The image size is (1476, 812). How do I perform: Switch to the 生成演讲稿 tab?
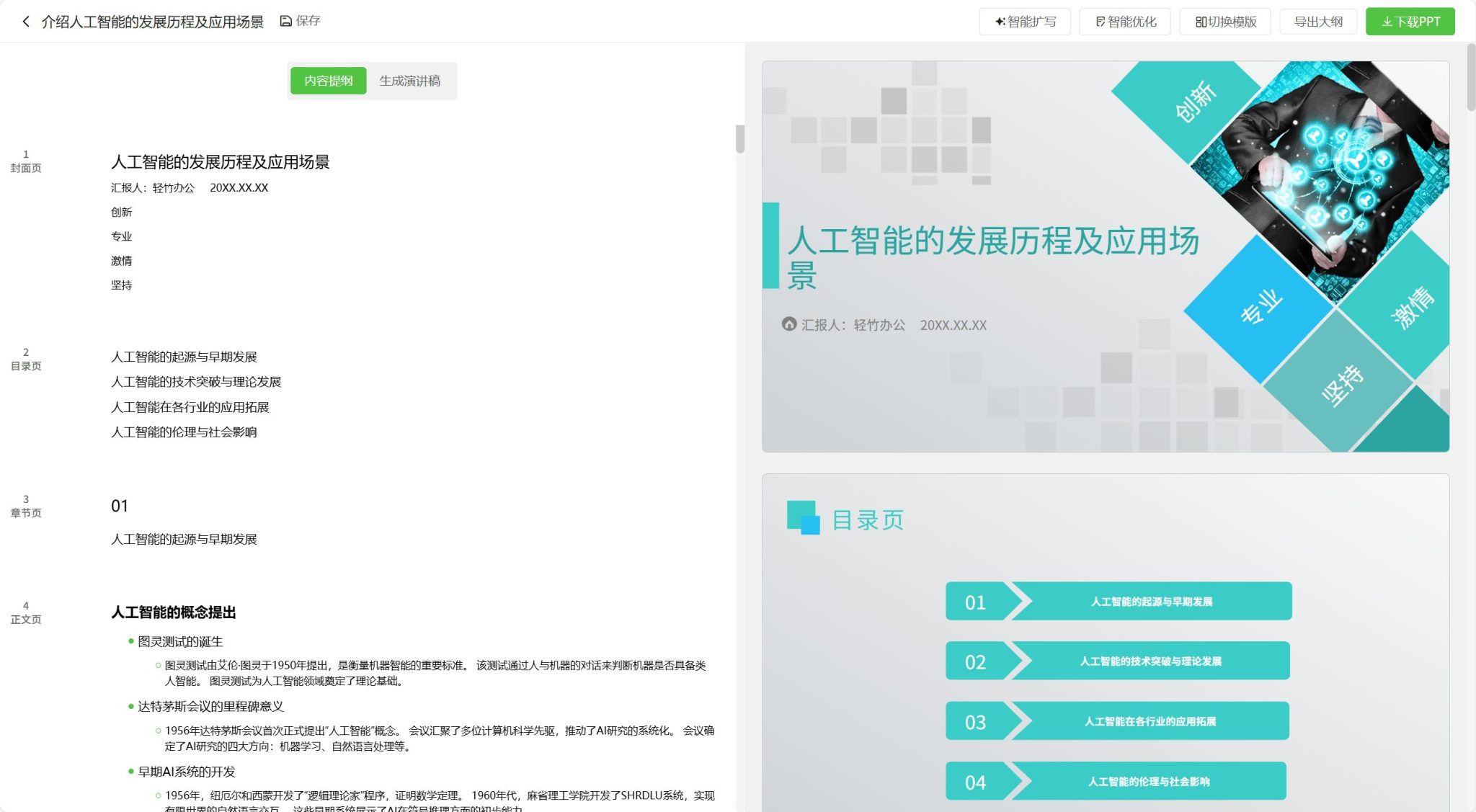click(412, 81)
